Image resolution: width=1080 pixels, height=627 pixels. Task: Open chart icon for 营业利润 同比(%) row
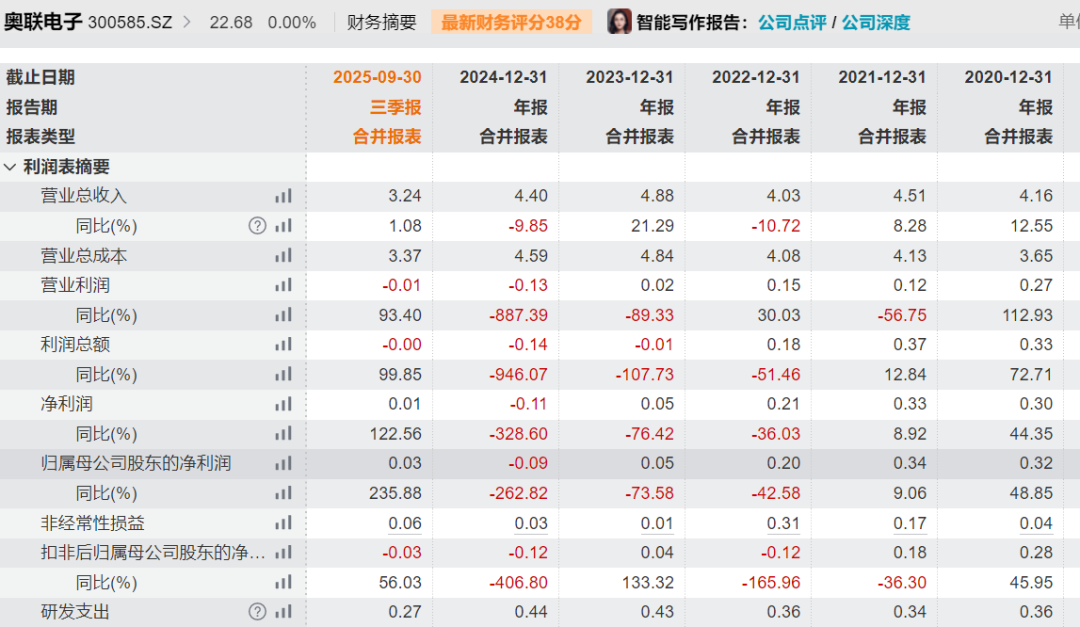click(283, 315)
